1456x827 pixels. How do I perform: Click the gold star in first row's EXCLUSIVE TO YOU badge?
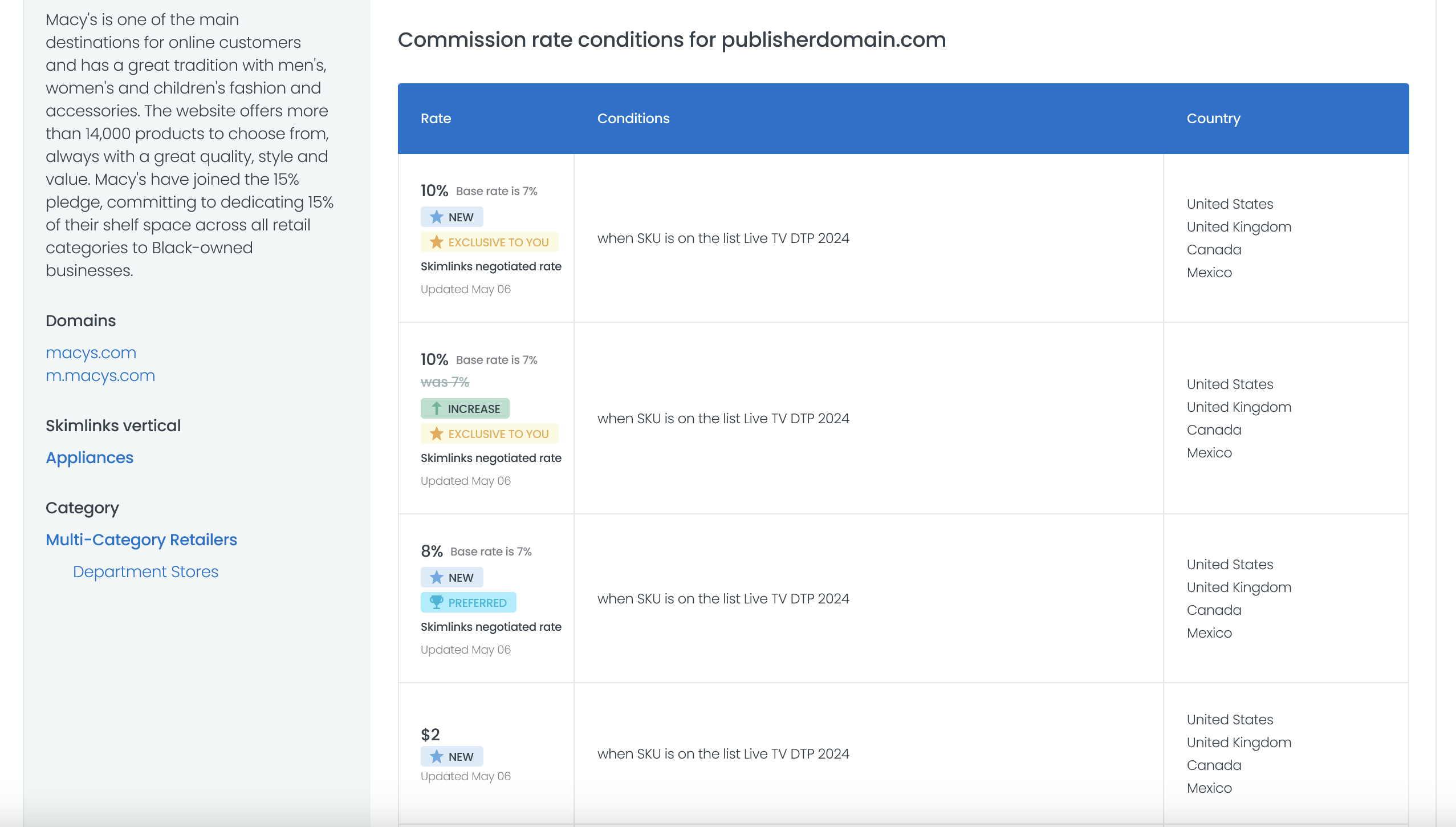[437, 242]
